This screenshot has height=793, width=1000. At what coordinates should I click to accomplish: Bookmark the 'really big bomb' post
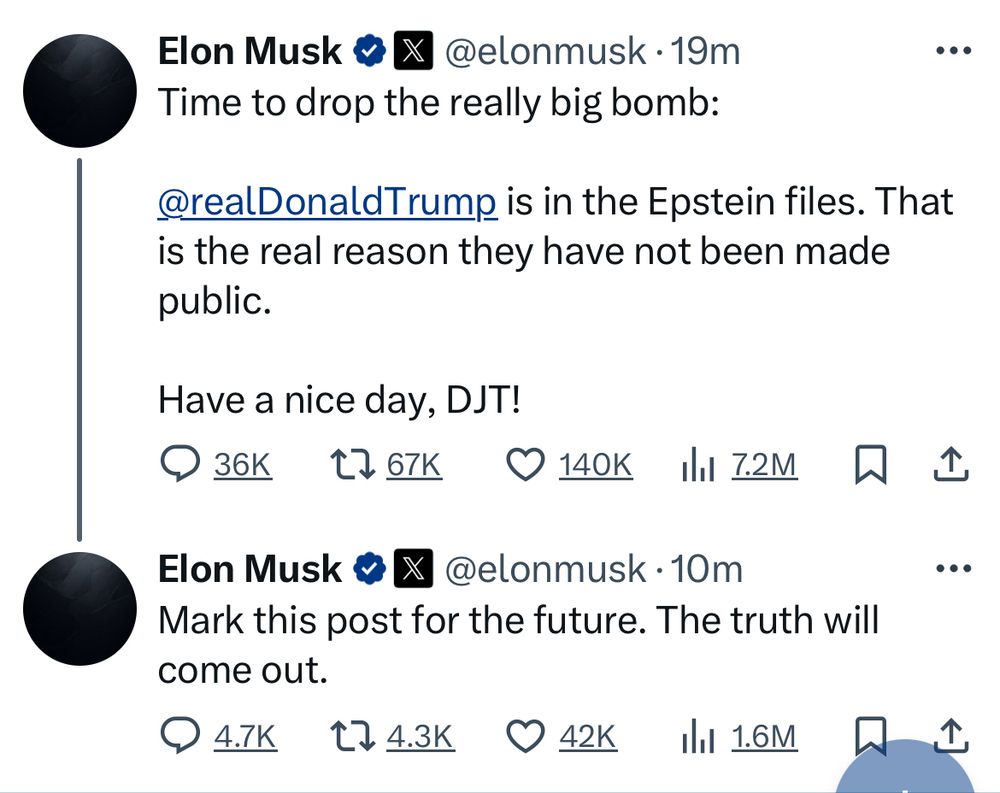871,464
